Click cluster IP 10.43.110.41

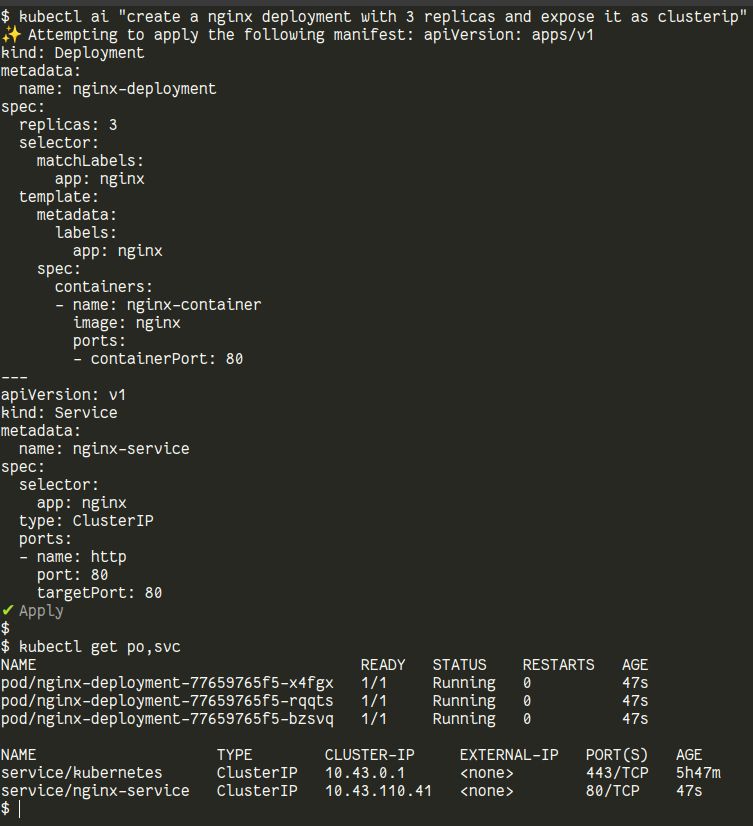[x=378, y=791]
